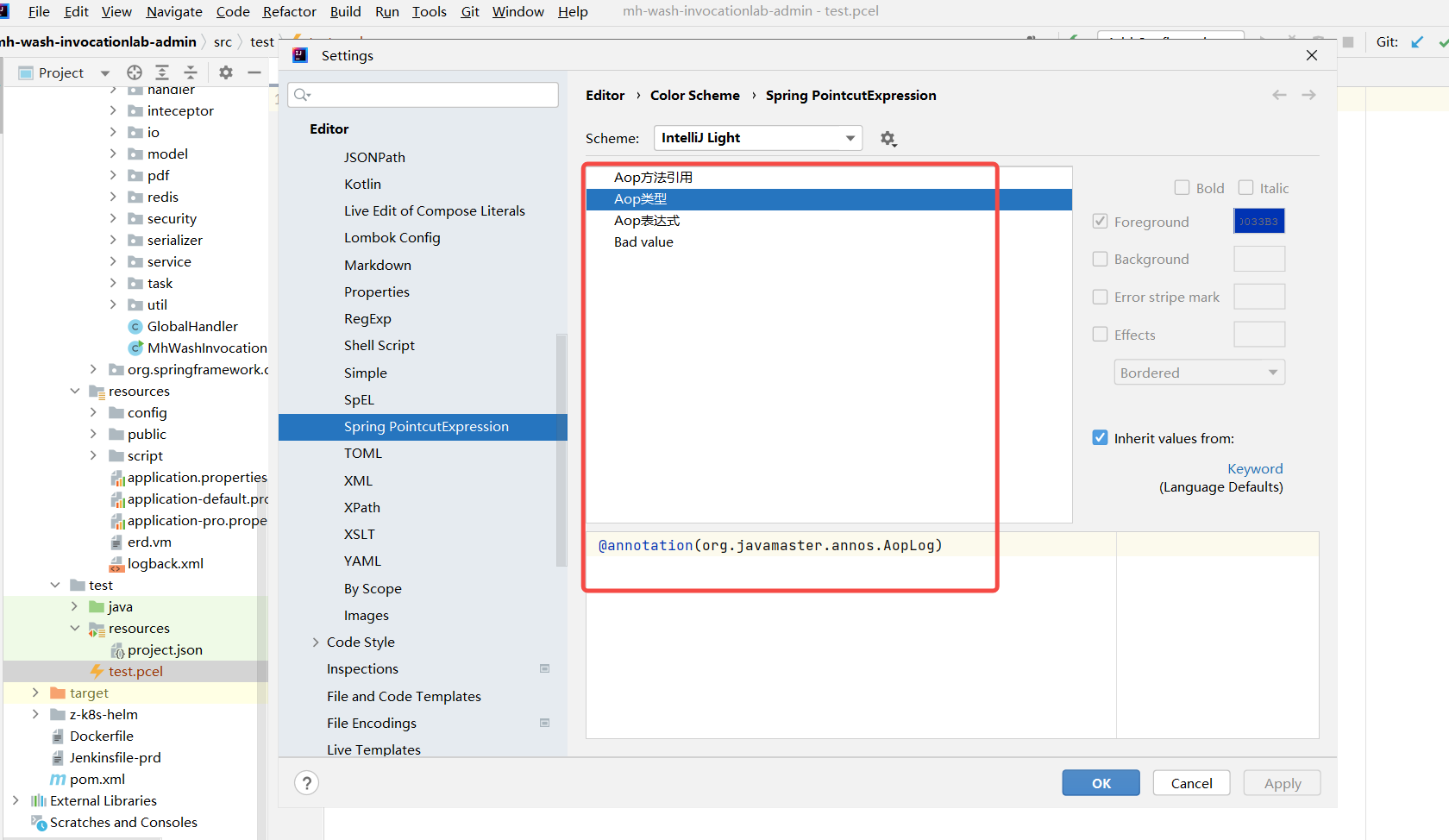
Task: Click the Foreground color swatch
Action: (1258, 221)
